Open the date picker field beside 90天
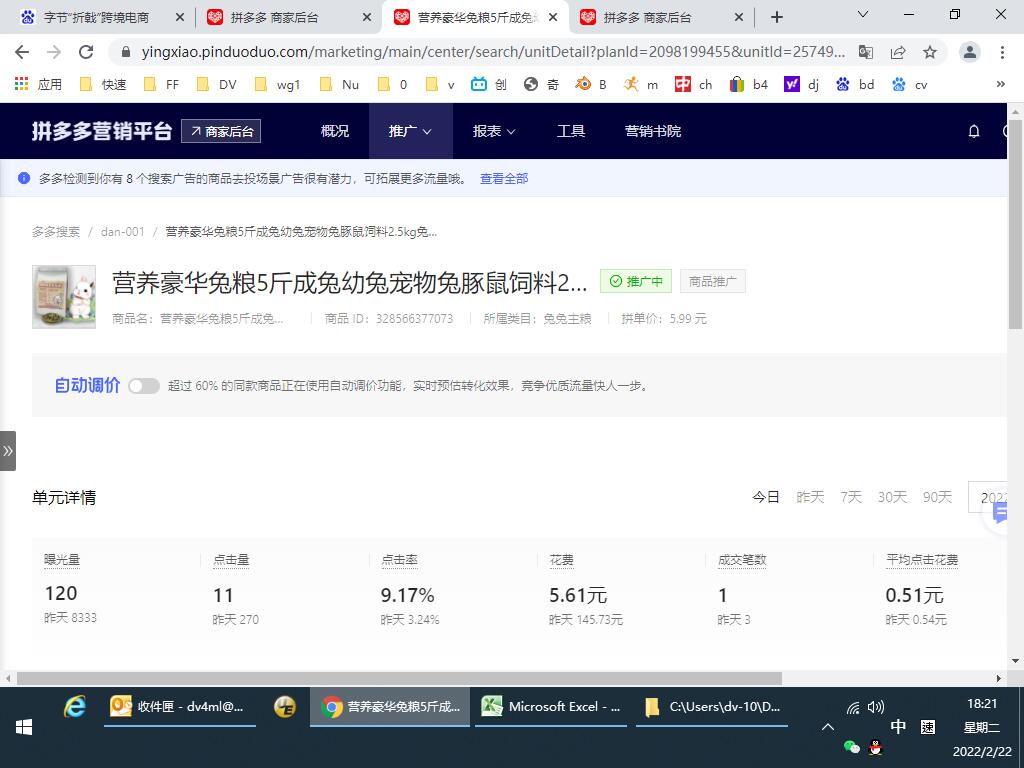 coord(987,498)
